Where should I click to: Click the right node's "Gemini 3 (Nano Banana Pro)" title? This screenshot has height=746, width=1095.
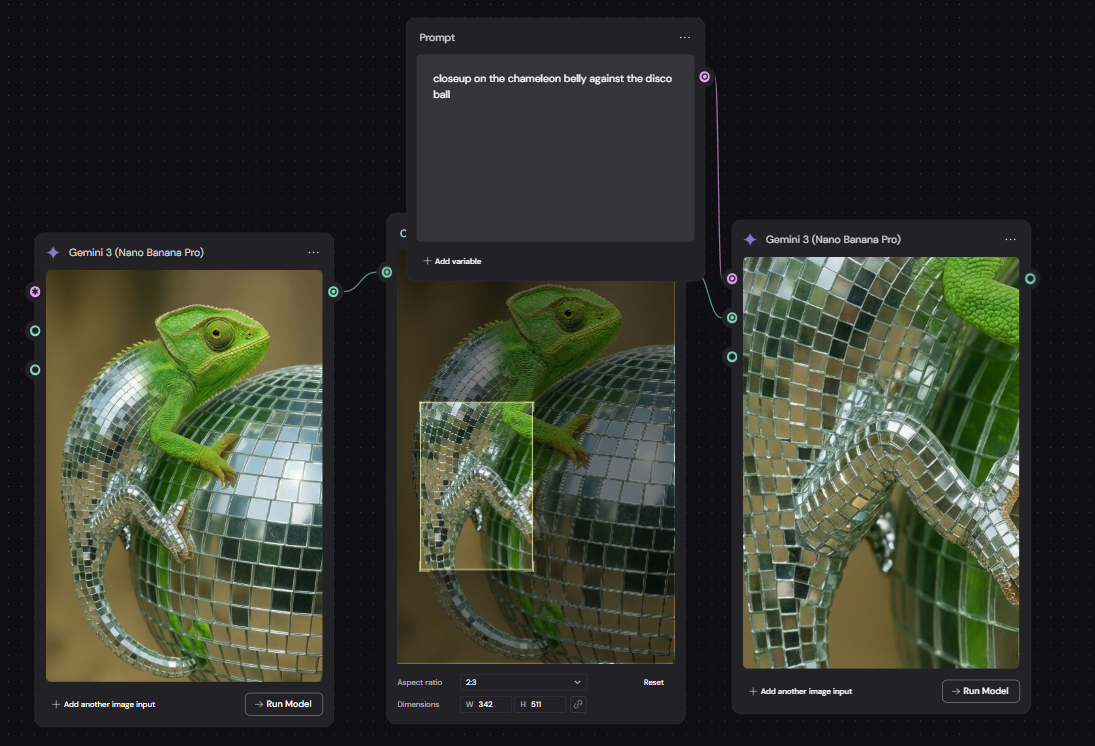(833, 240)
